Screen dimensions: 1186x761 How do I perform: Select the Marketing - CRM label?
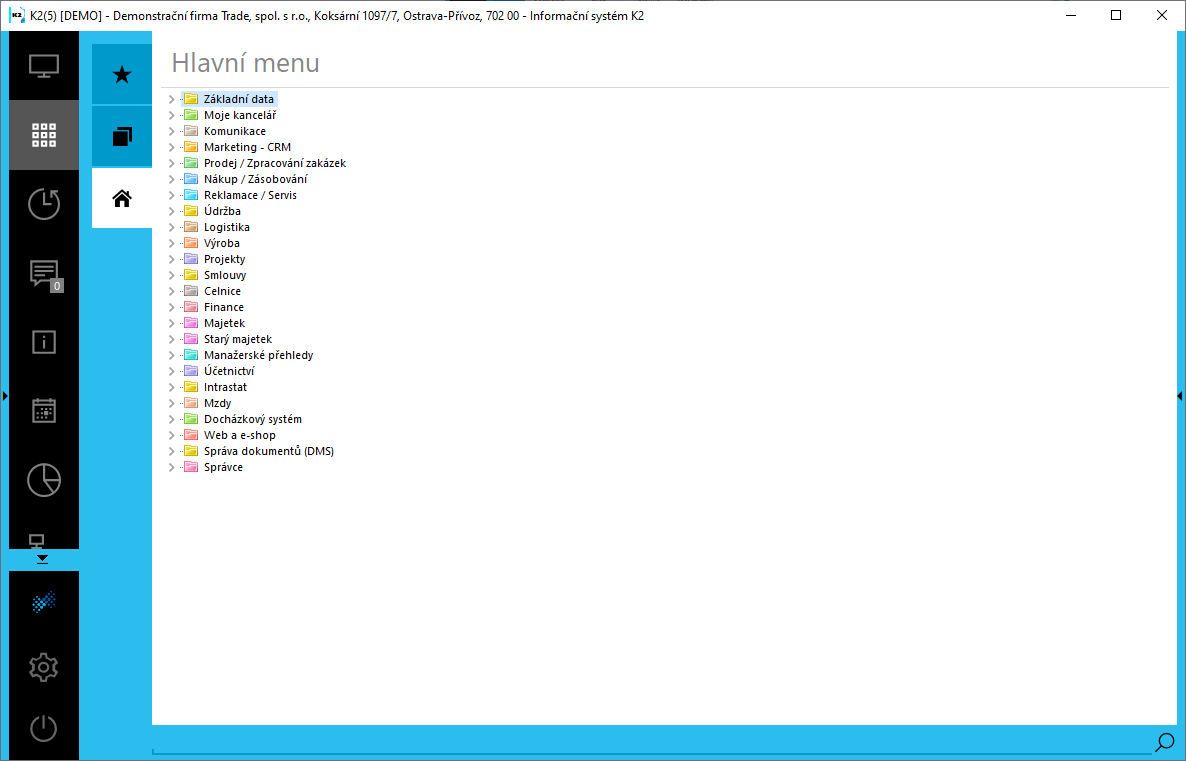pos(247,147)
